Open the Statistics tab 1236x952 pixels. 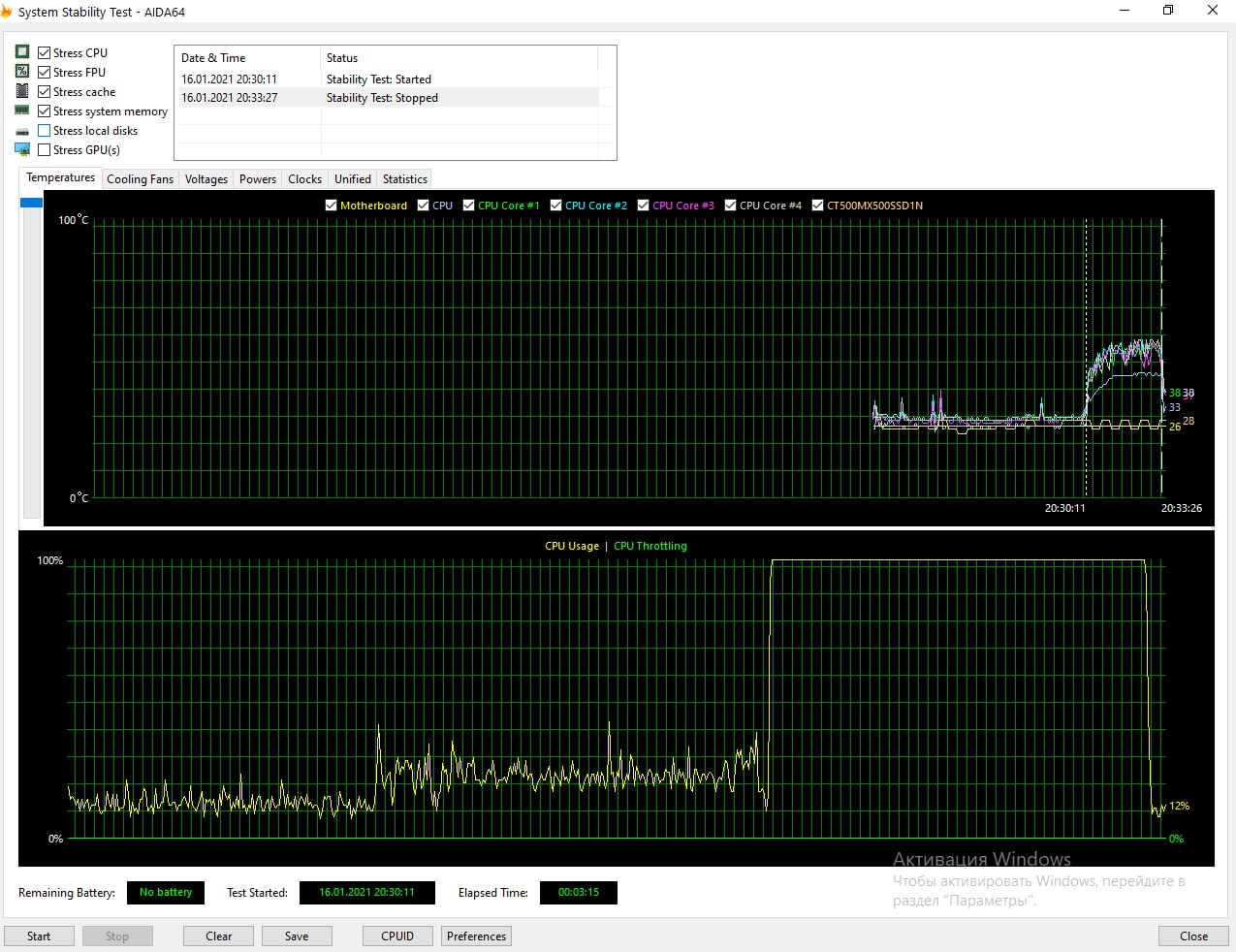coord(405,179)
